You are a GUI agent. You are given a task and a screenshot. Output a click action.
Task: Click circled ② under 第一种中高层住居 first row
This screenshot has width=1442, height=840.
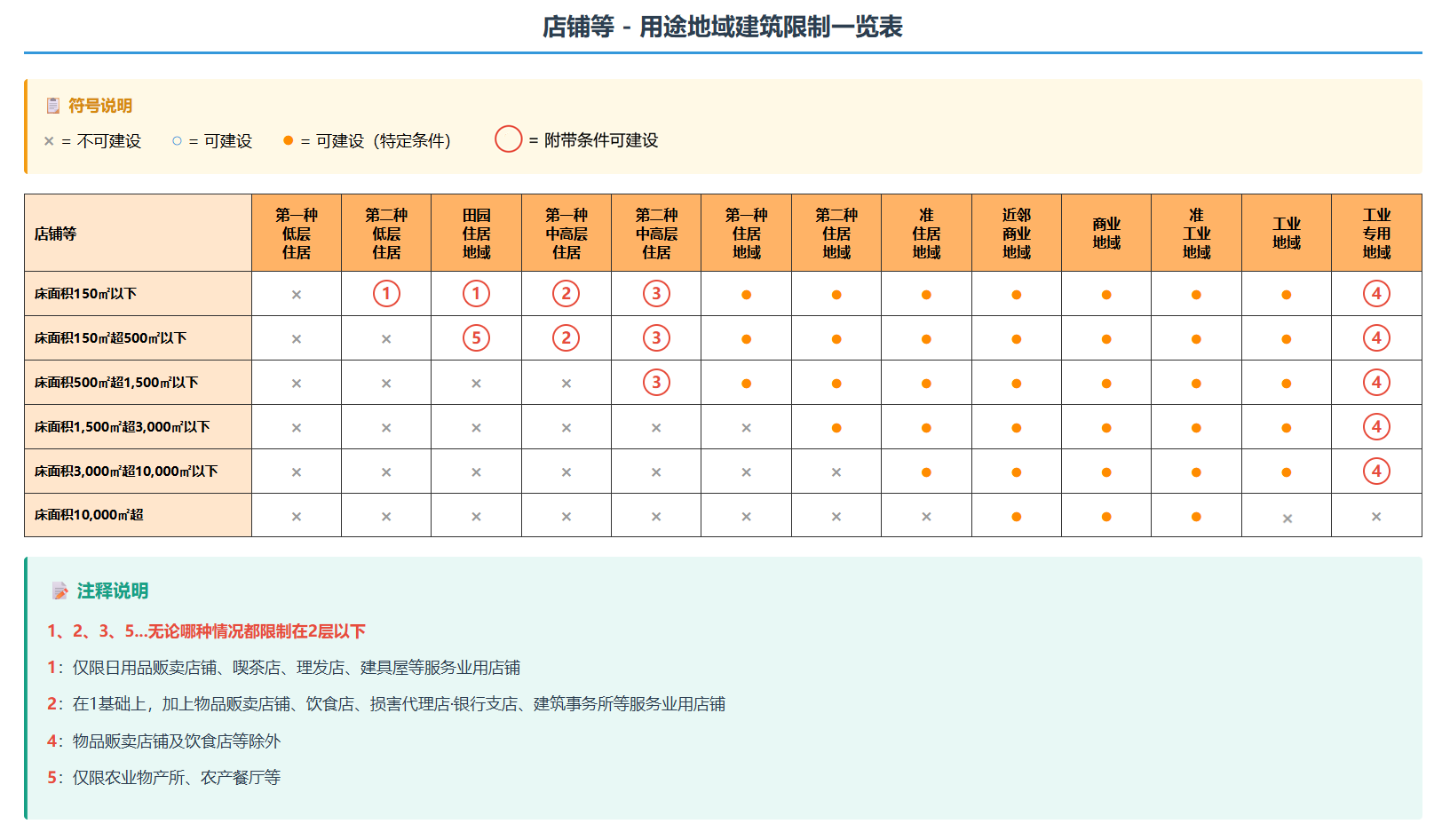tap(566, 292)
